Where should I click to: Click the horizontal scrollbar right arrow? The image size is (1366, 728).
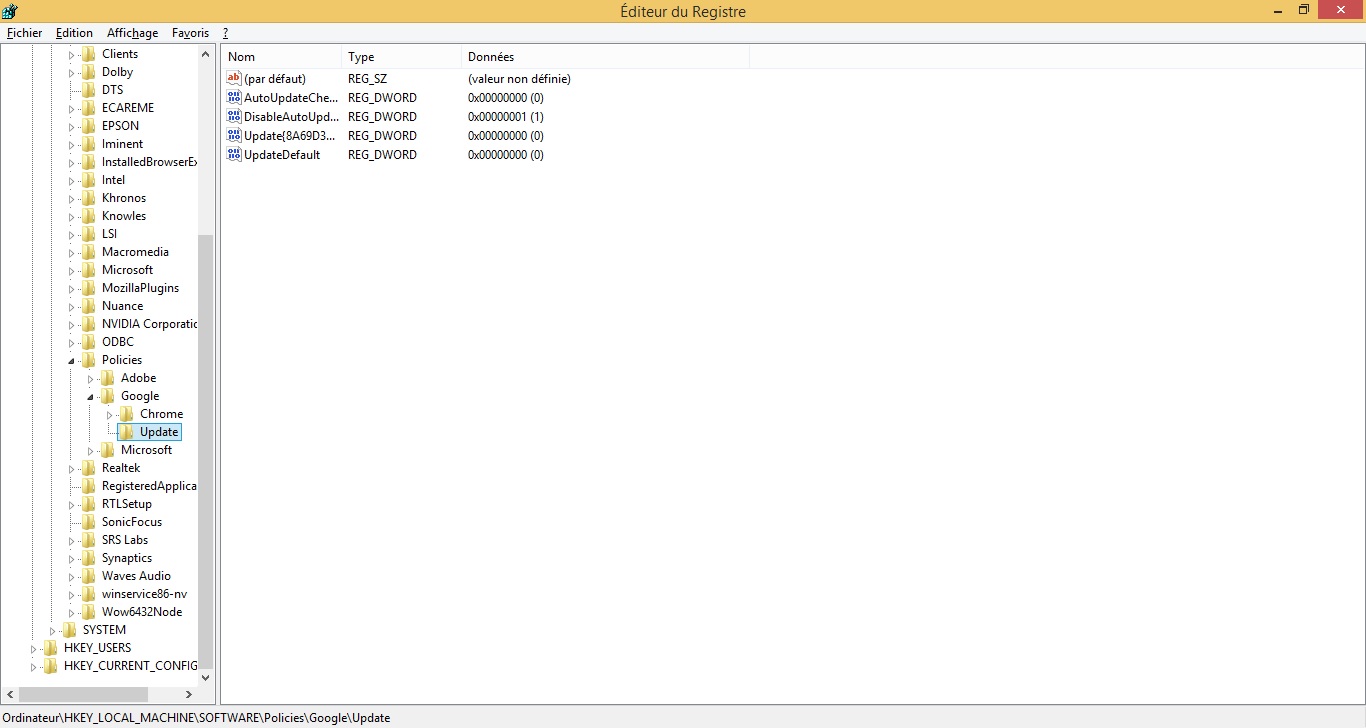(189, 694)
